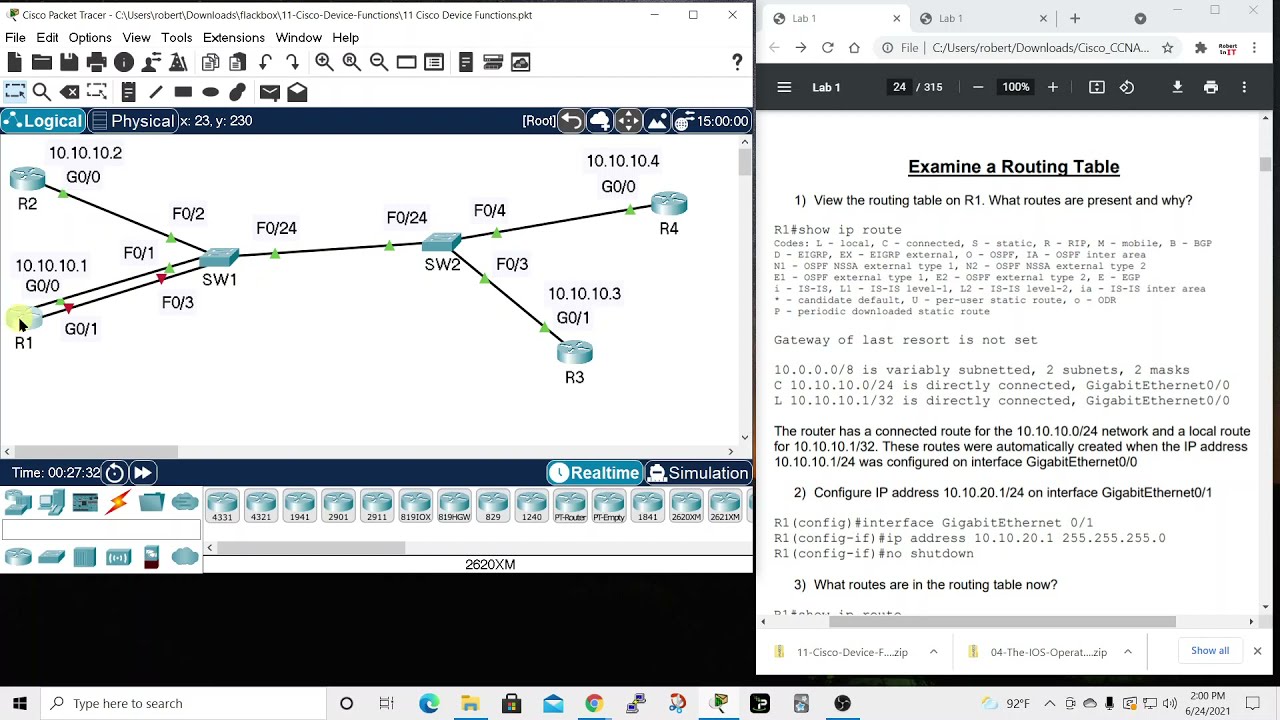Viewport: 1280px width, 720px height.
Task: Open the File menu in Packet Tracer
Action: pyautogui.click(x=15, y=38)
